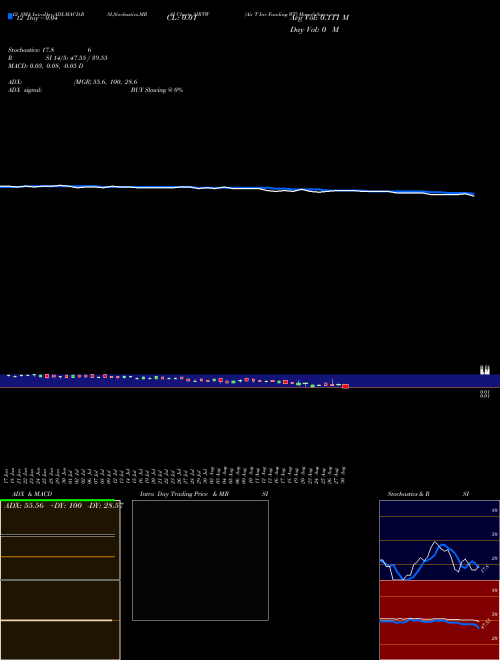The width and height of the screenshot is (500, 660).
Task: Select the 'Stochastics: 17.8' reading
Action: (31, 50)
